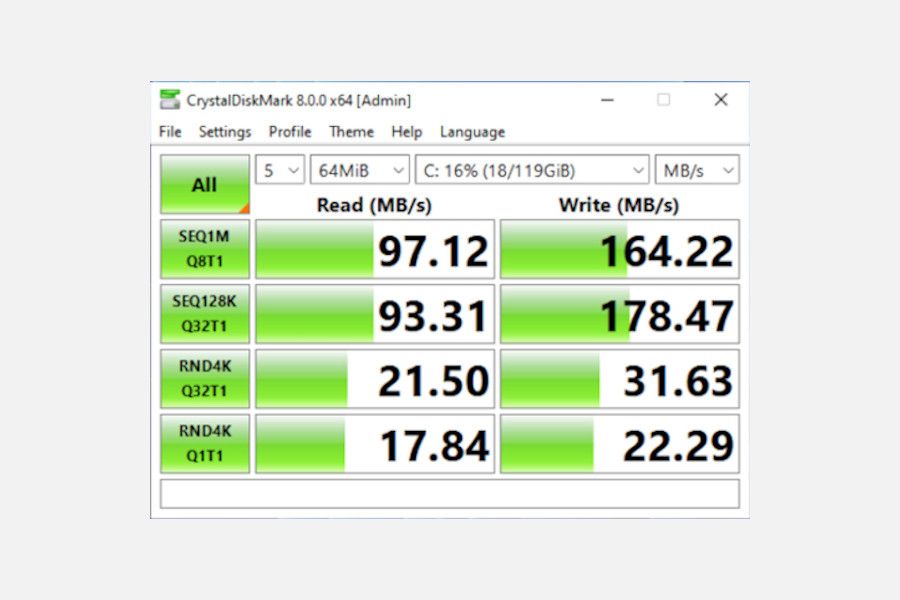Screen dimensions: 900x600
Task: Run the RND4K Q32T1 benchmark
Action: (204, 378)
